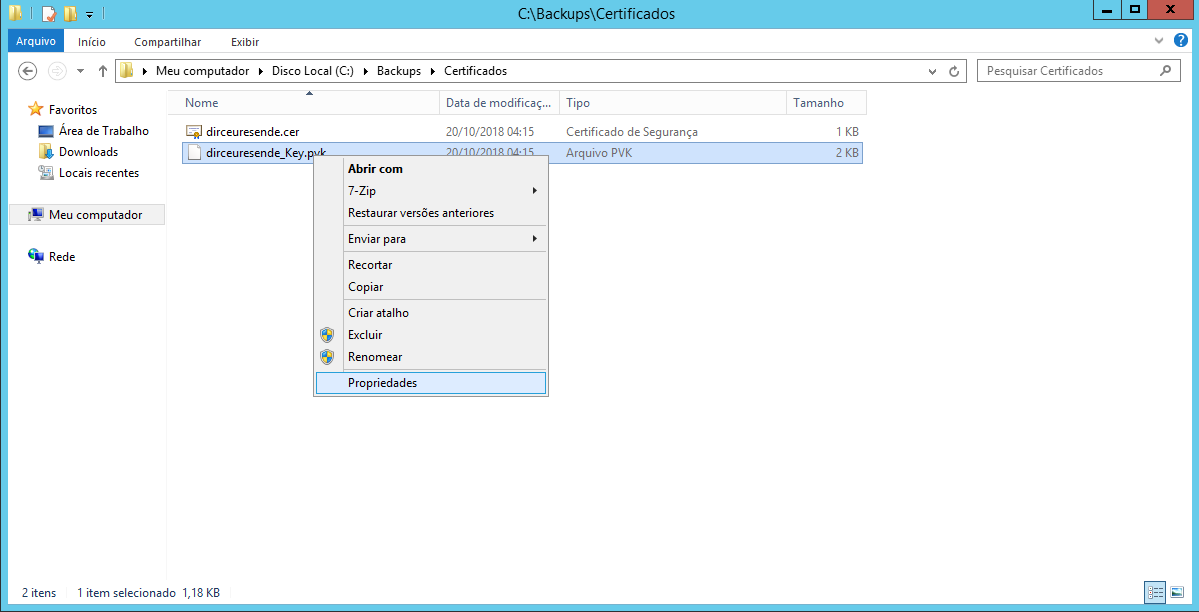Click Properties icon in quick access toolbar
The height and width of the screenshot is (612, 1199).
coord(48,14)
